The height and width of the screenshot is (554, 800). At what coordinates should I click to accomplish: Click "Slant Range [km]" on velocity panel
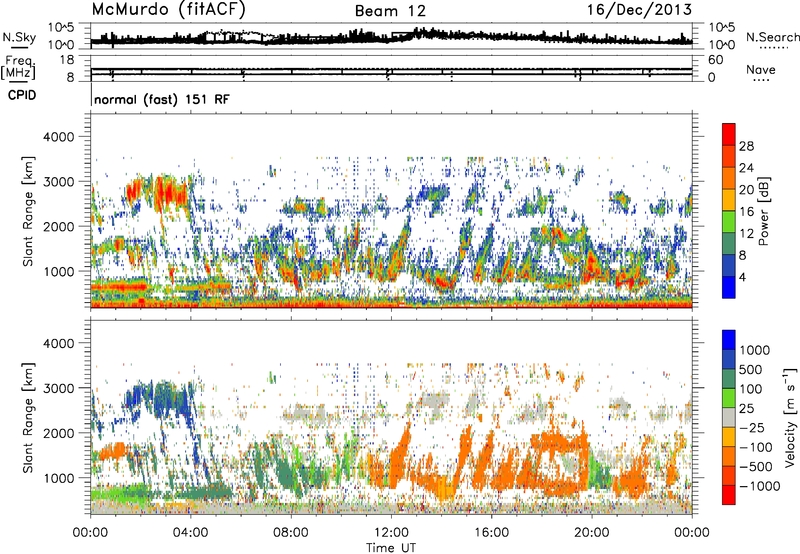pos(28,417)
